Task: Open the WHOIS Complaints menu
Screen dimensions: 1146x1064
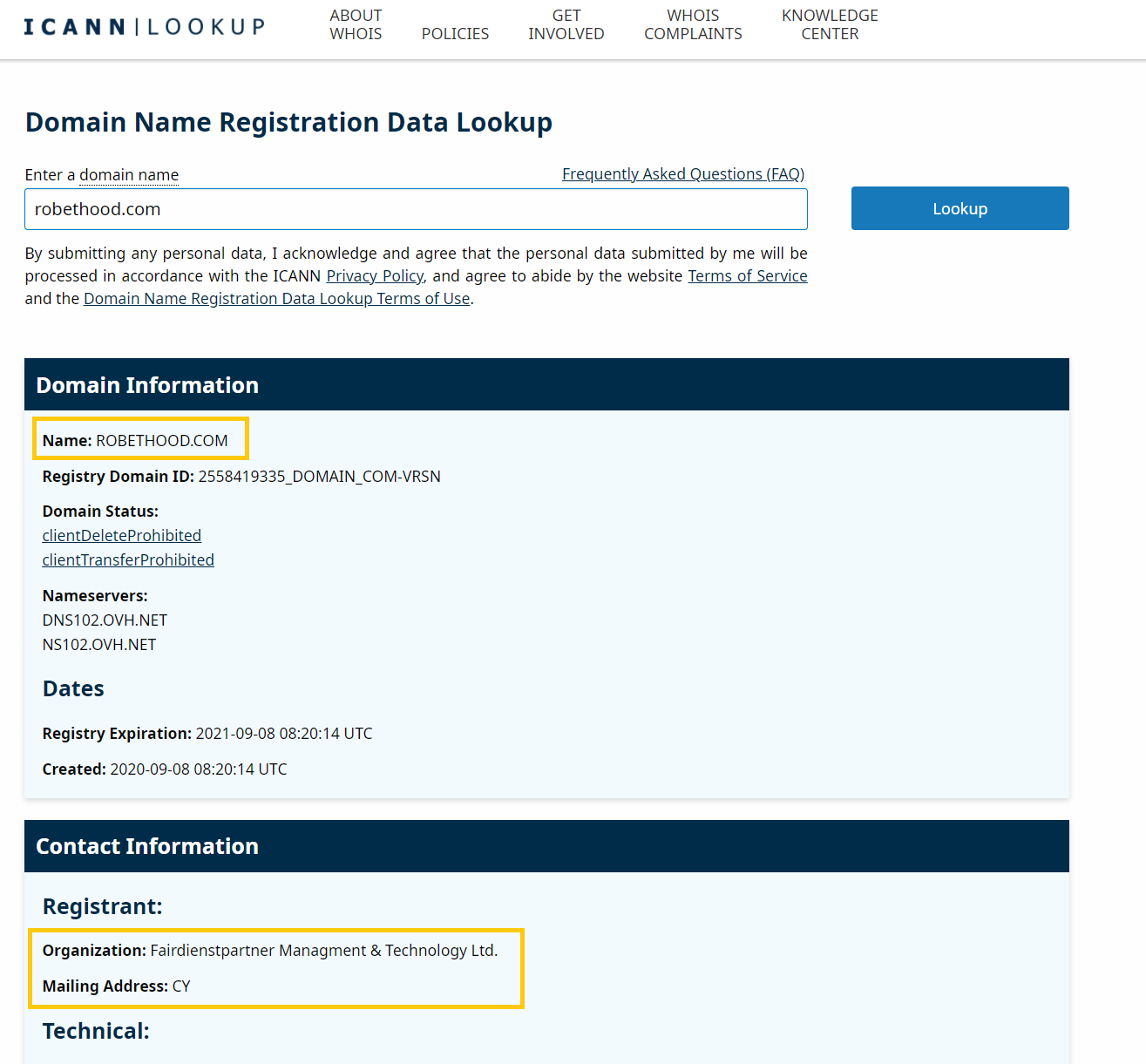Action: (693, 24)
